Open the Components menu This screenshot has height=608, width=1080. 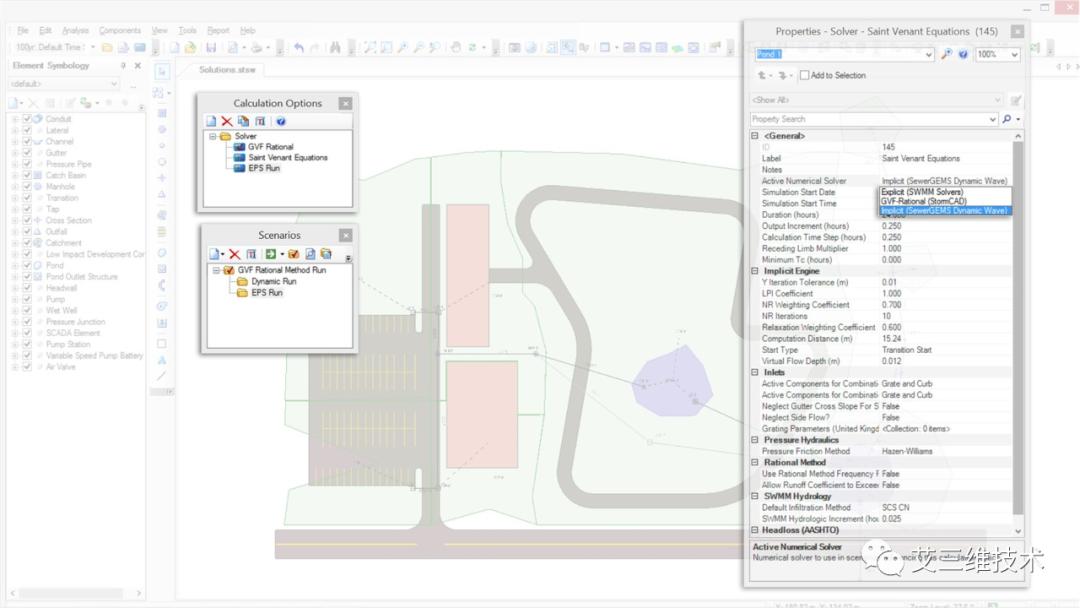pyautogui.click(x=120, y=31)
